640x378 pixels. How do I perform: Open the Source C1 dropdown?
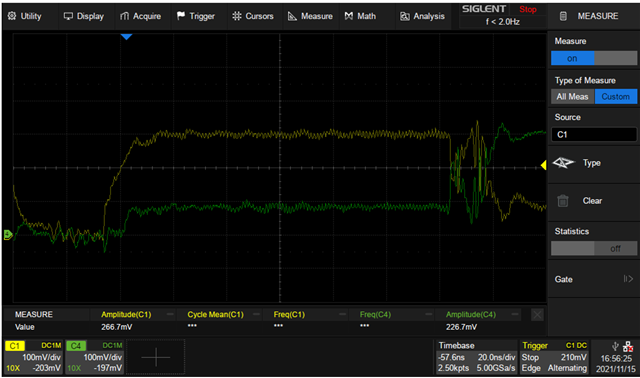594,134
